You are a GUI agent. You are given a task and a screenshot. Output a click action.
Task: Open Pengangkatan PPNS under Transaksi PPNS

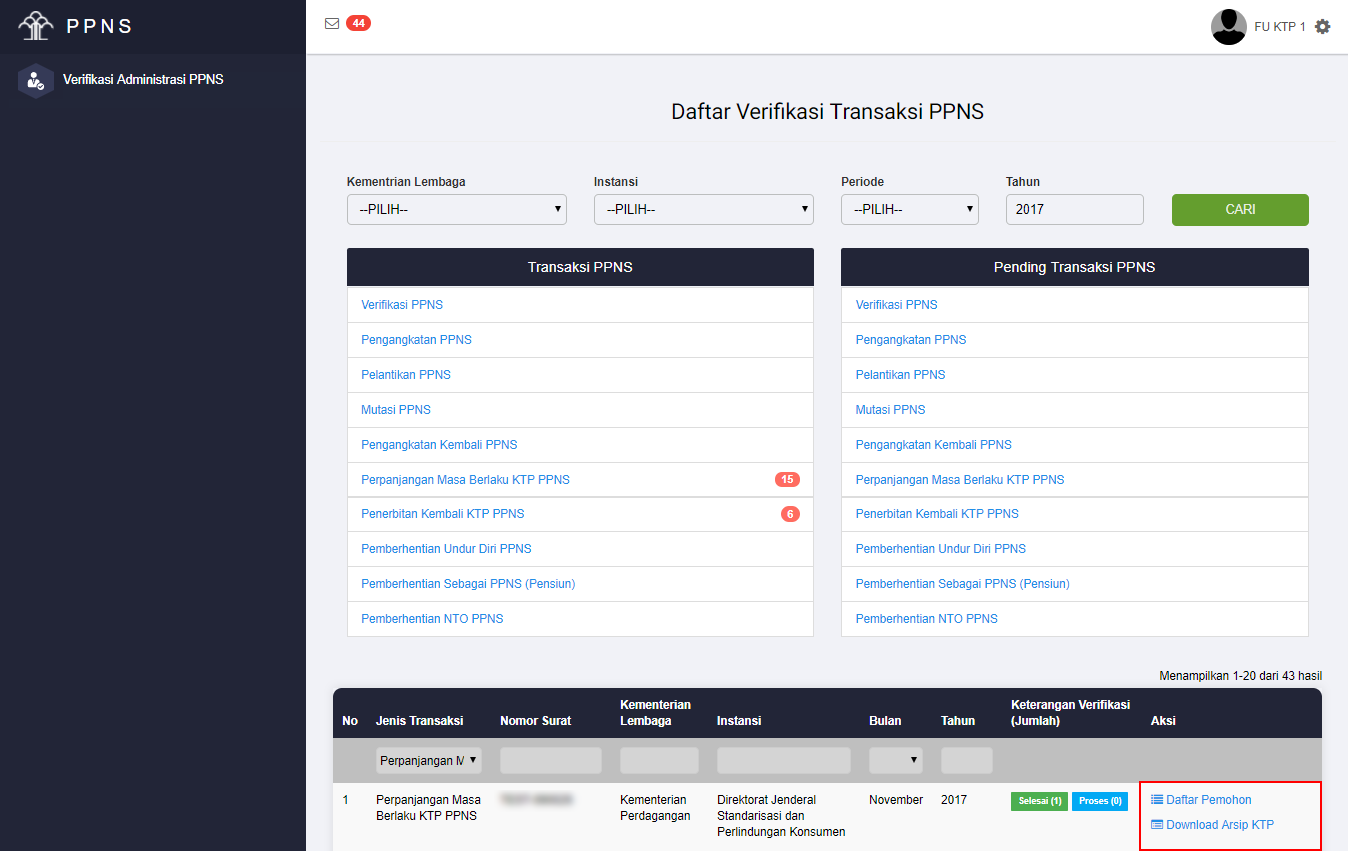click(416, 340)
